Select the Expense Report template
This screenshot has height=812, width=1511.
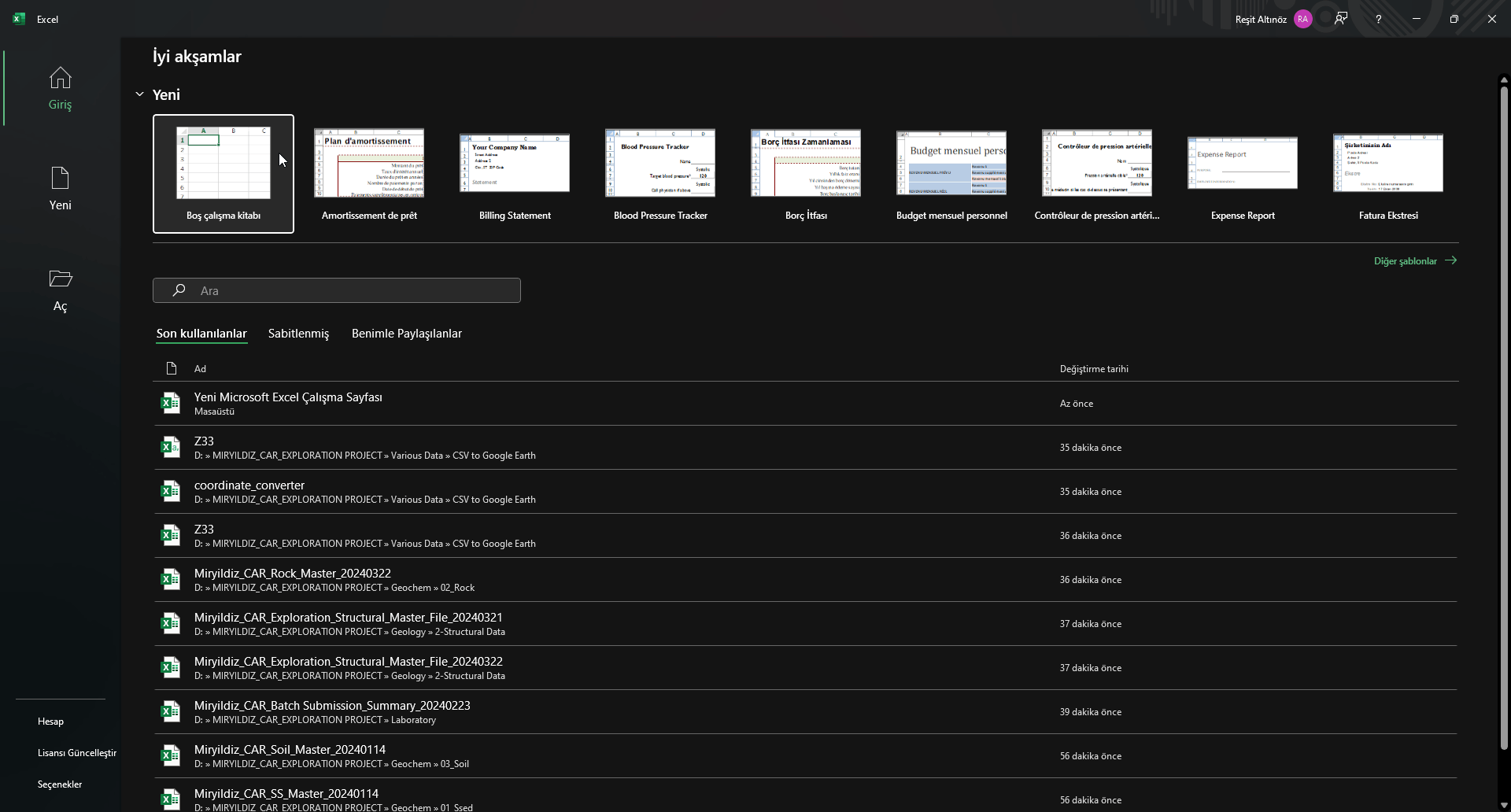[1243, 174]
